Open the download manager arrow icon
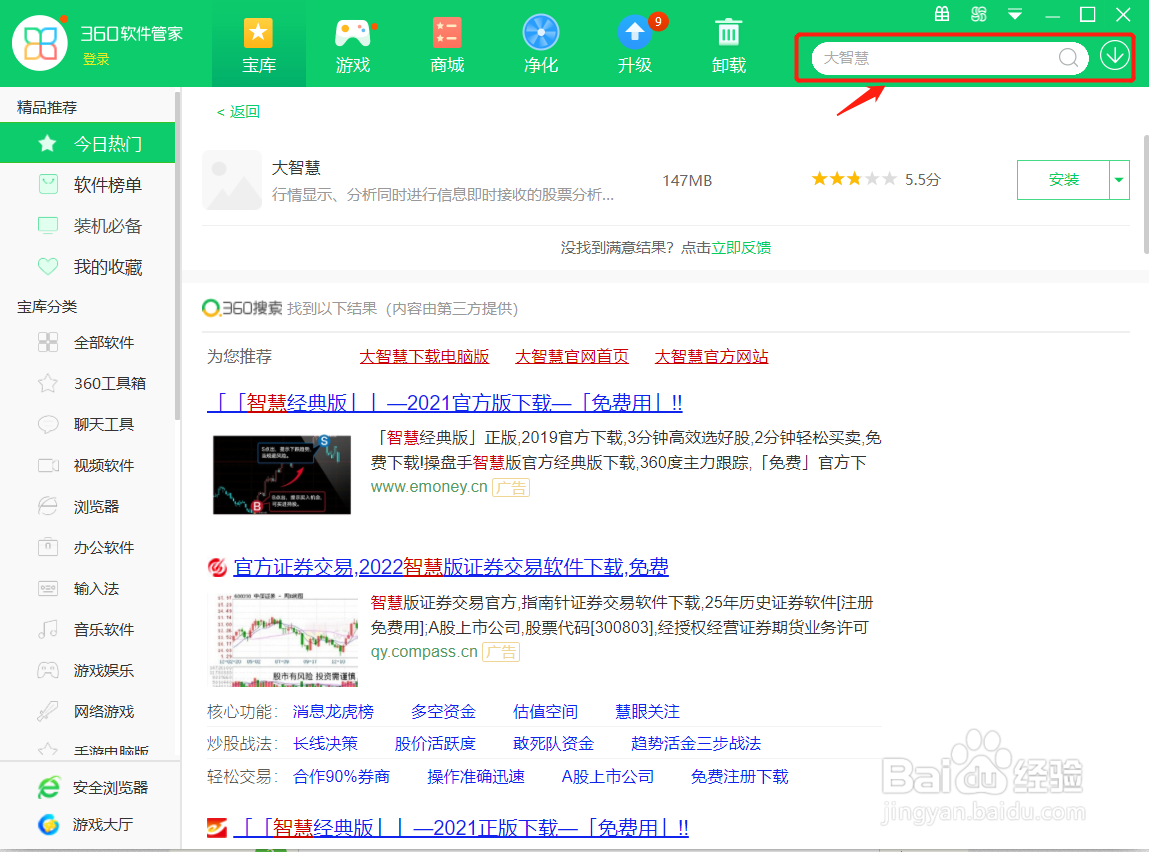The image size is (1149, 852). [1115, 56]
